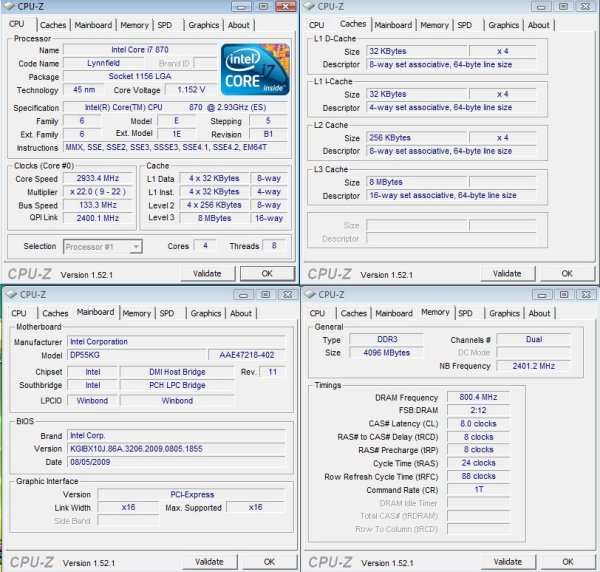
Task: Open Graphics tab in the CPU window
Action: pyautogui.click(x=204, y=25)
